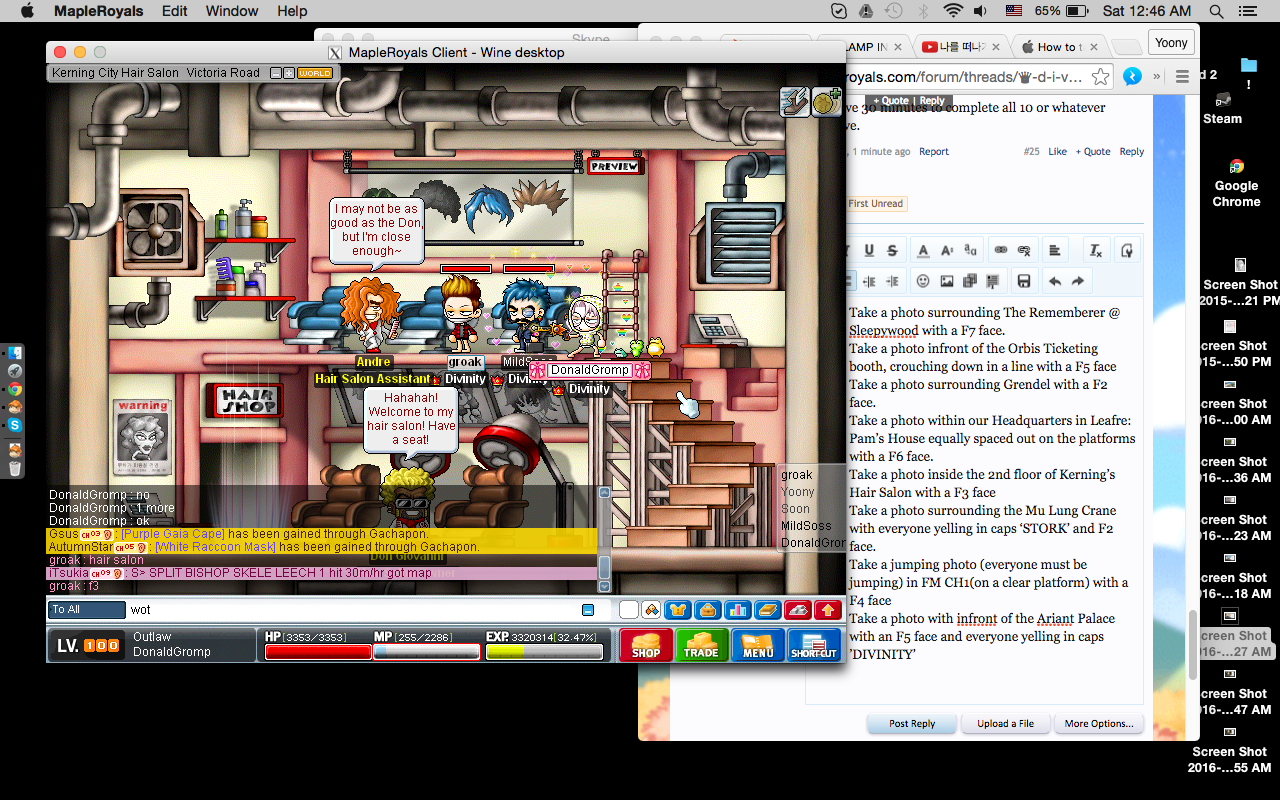The height and width of the screenshot is (800, 1280).
Task: Click the insert image icon in editor
Action: tap(947, 281)
